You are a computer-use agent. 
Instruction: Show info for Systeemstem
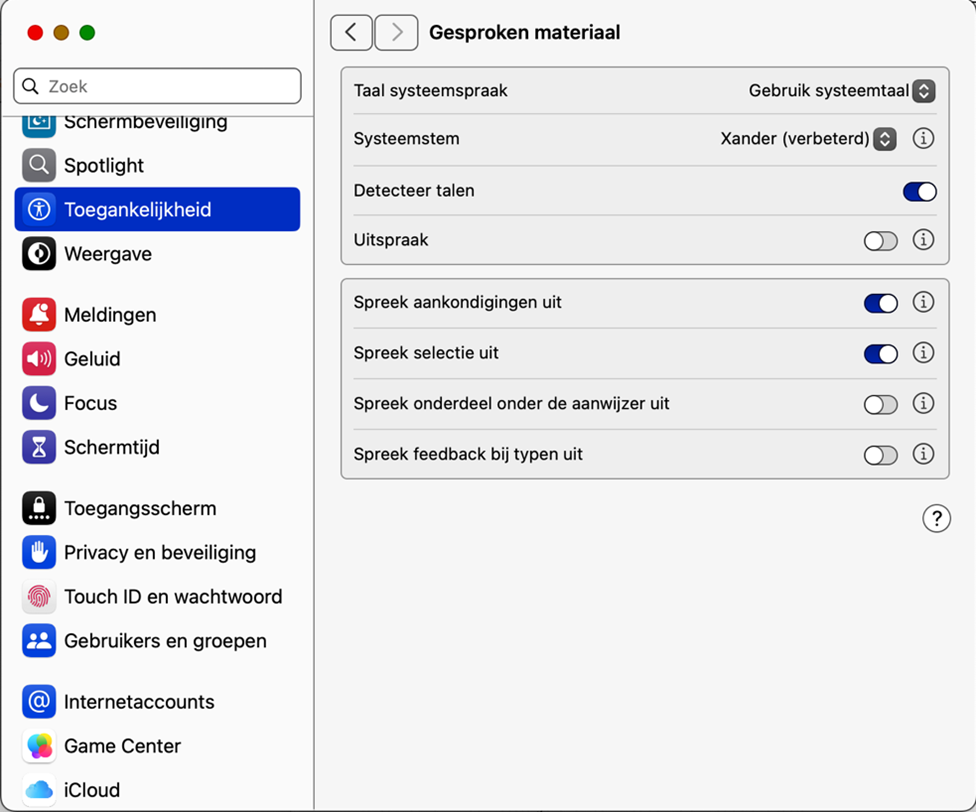tap(923, 138)
